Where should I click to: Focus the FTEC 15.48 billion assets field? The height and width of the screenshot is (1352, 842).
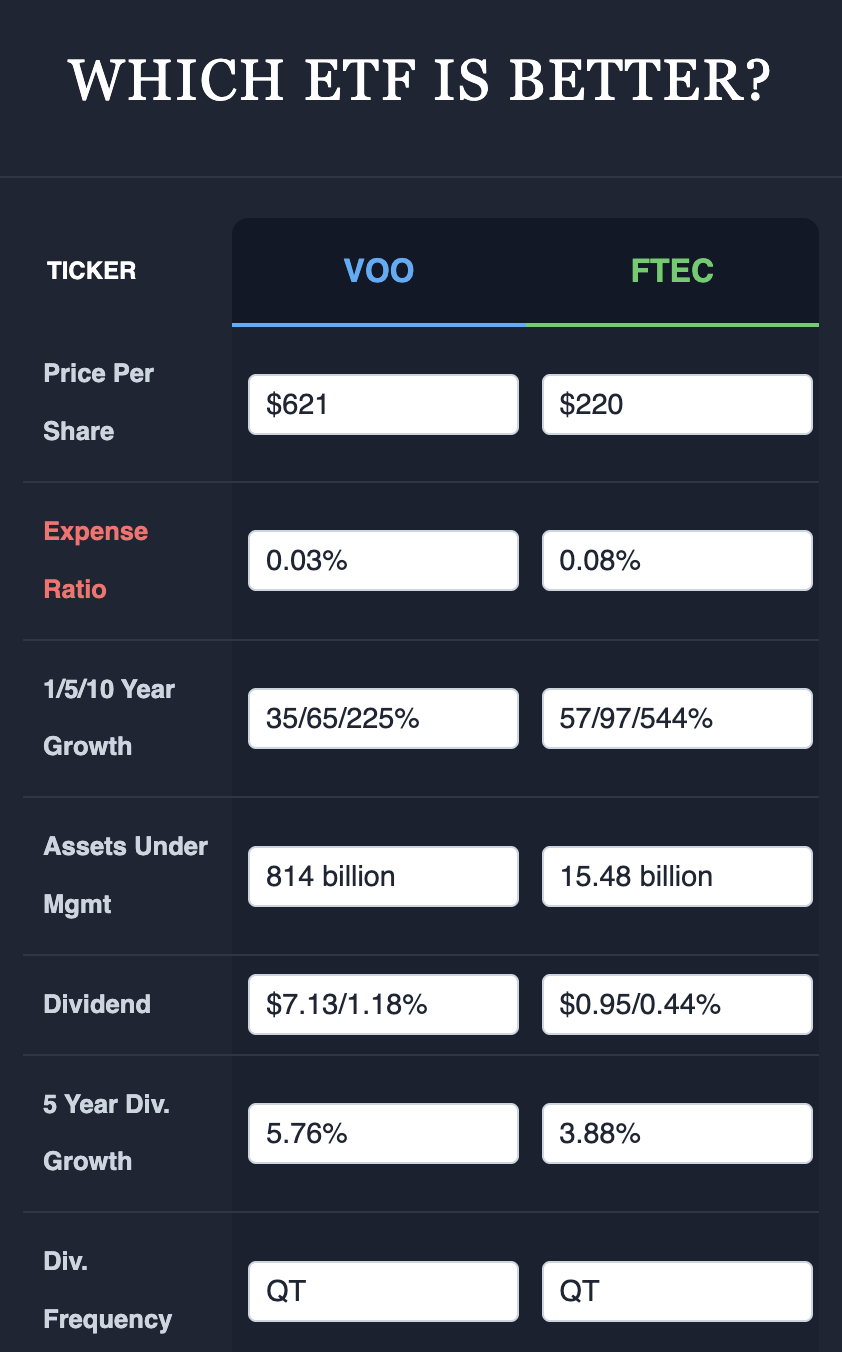click(x=677, y=876)
